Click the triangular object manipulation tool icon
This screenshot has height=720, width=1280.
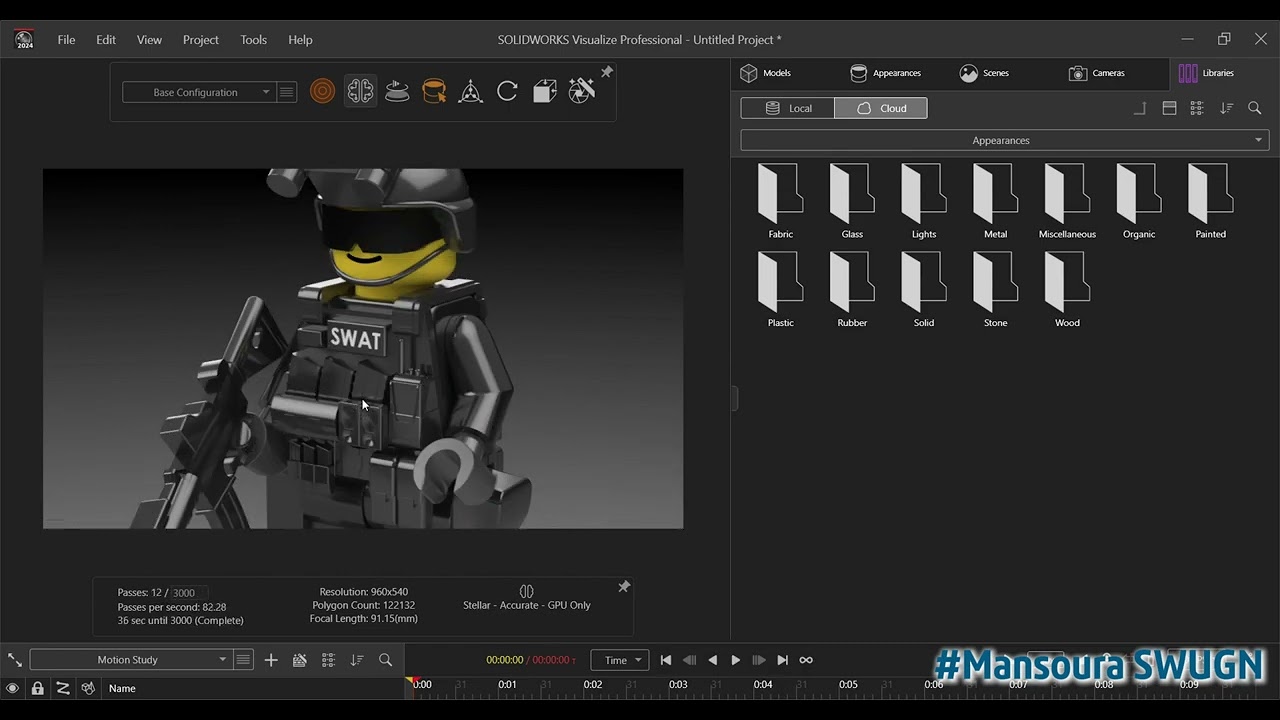pos(470,92)
